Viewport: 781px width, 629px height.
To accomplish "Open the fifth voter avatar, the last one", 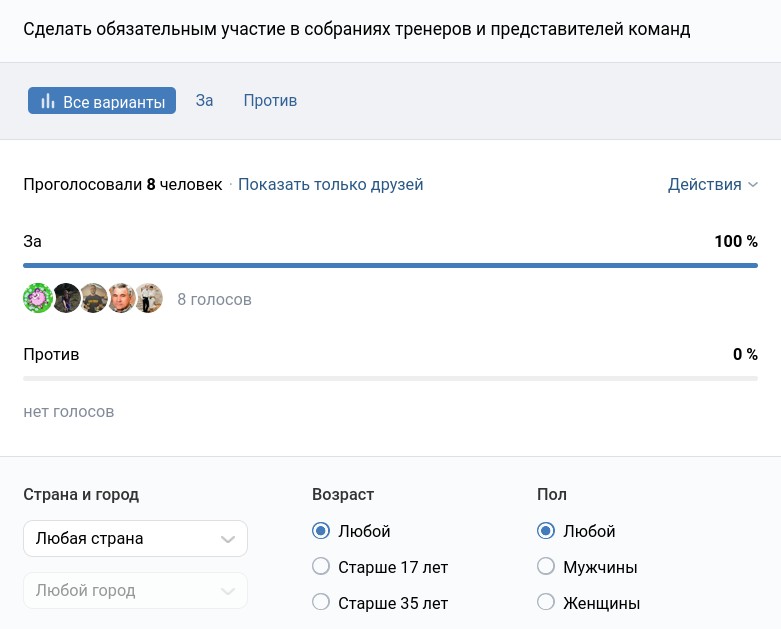I will click(149, 298).
